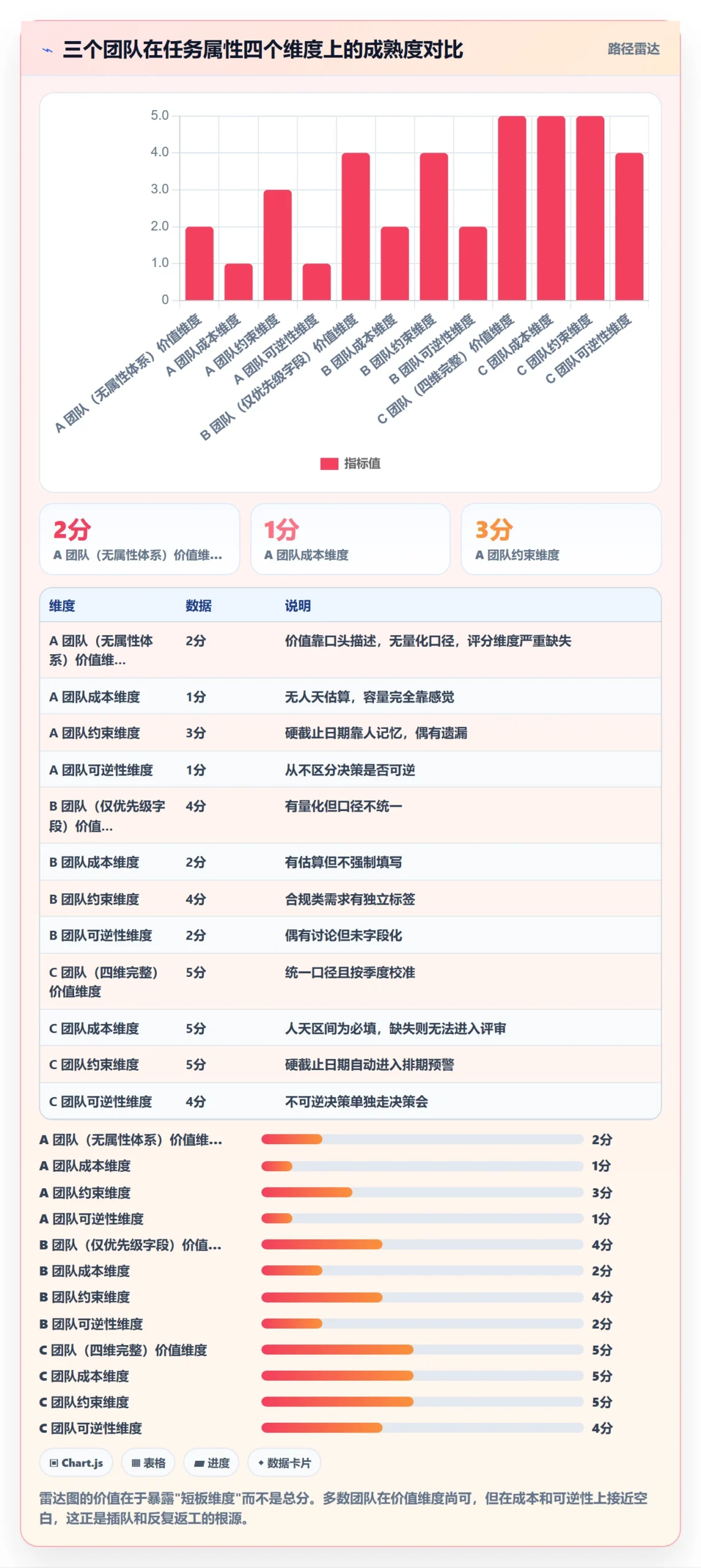701x1568 pixels.
Task: Click the red 指标值 legend swatch
Action: [x=329, y=464]
